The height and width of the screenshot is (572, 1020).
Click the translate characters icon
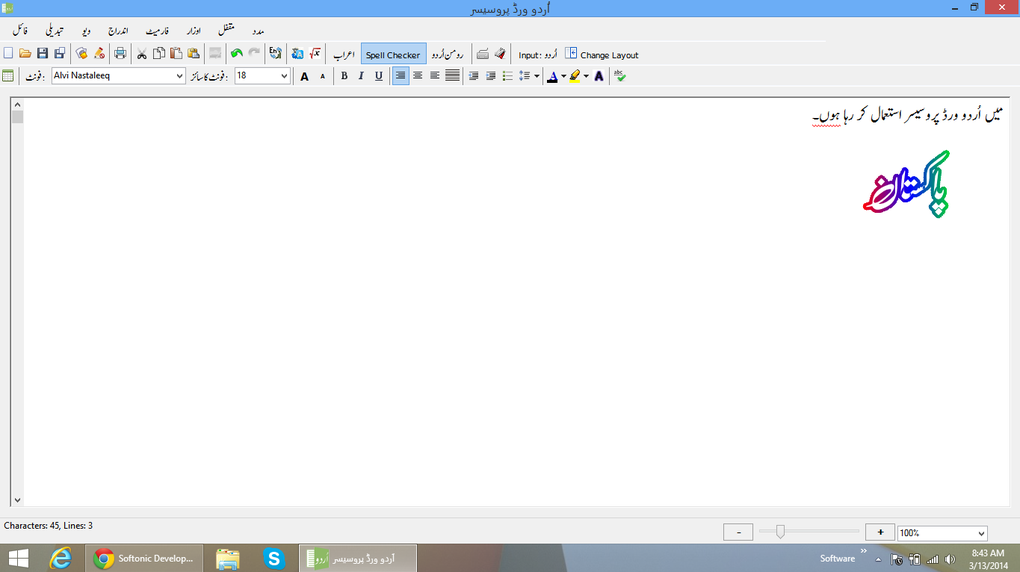[297, 53]
